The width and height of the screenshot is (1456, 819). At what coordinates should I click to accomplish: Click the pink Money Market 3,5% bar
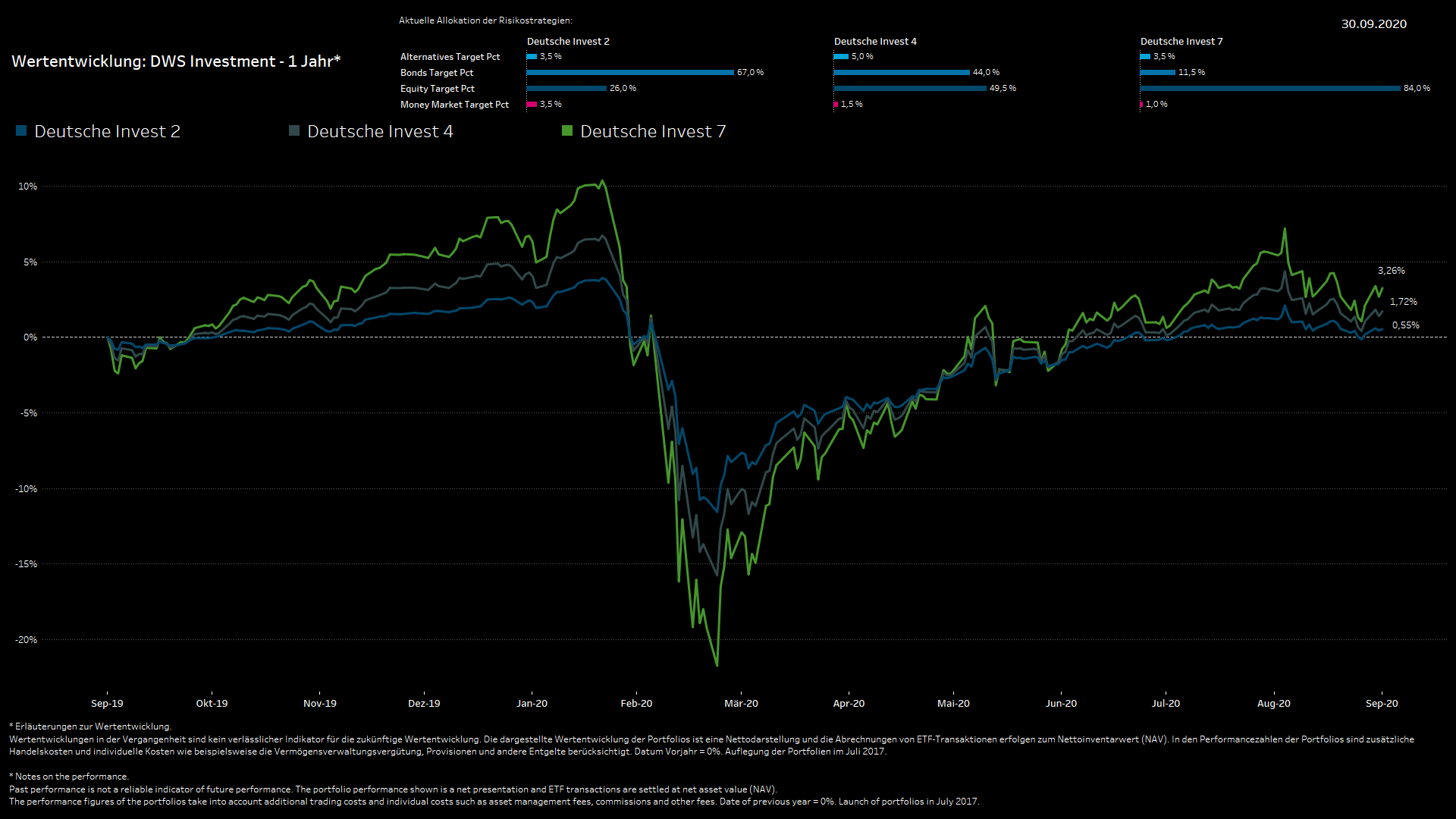coord(532,105)
